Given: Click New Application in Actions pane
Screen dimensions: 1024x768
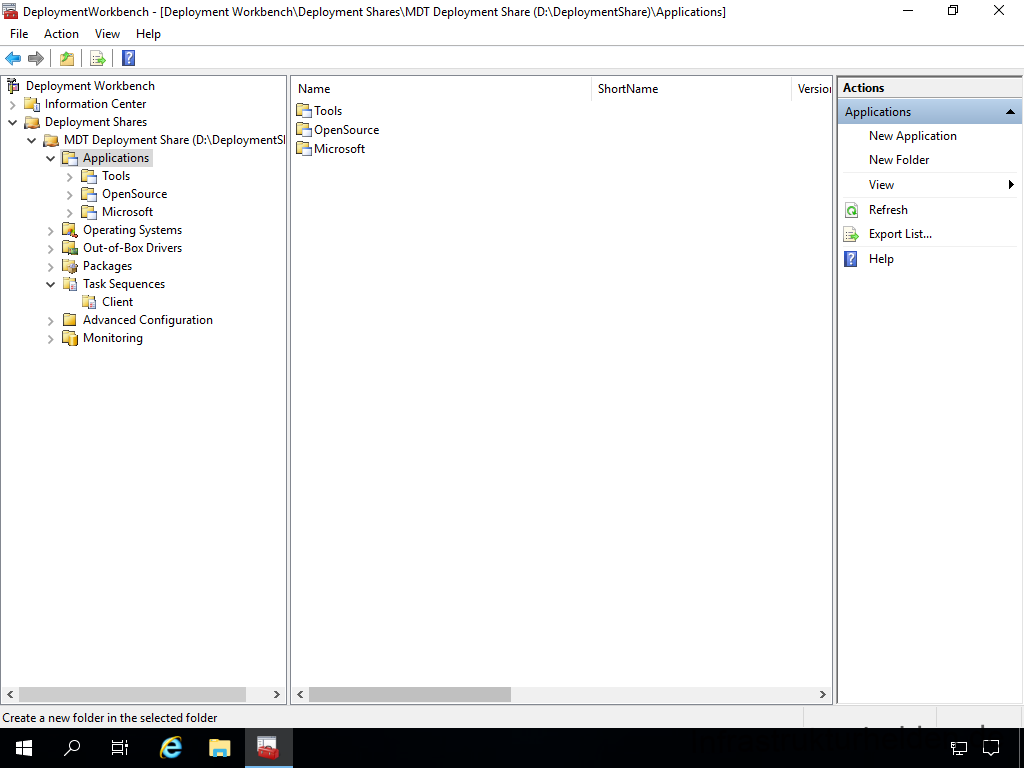Looking at the screenshot, I should pyautogui.click(x=912, y=136).
